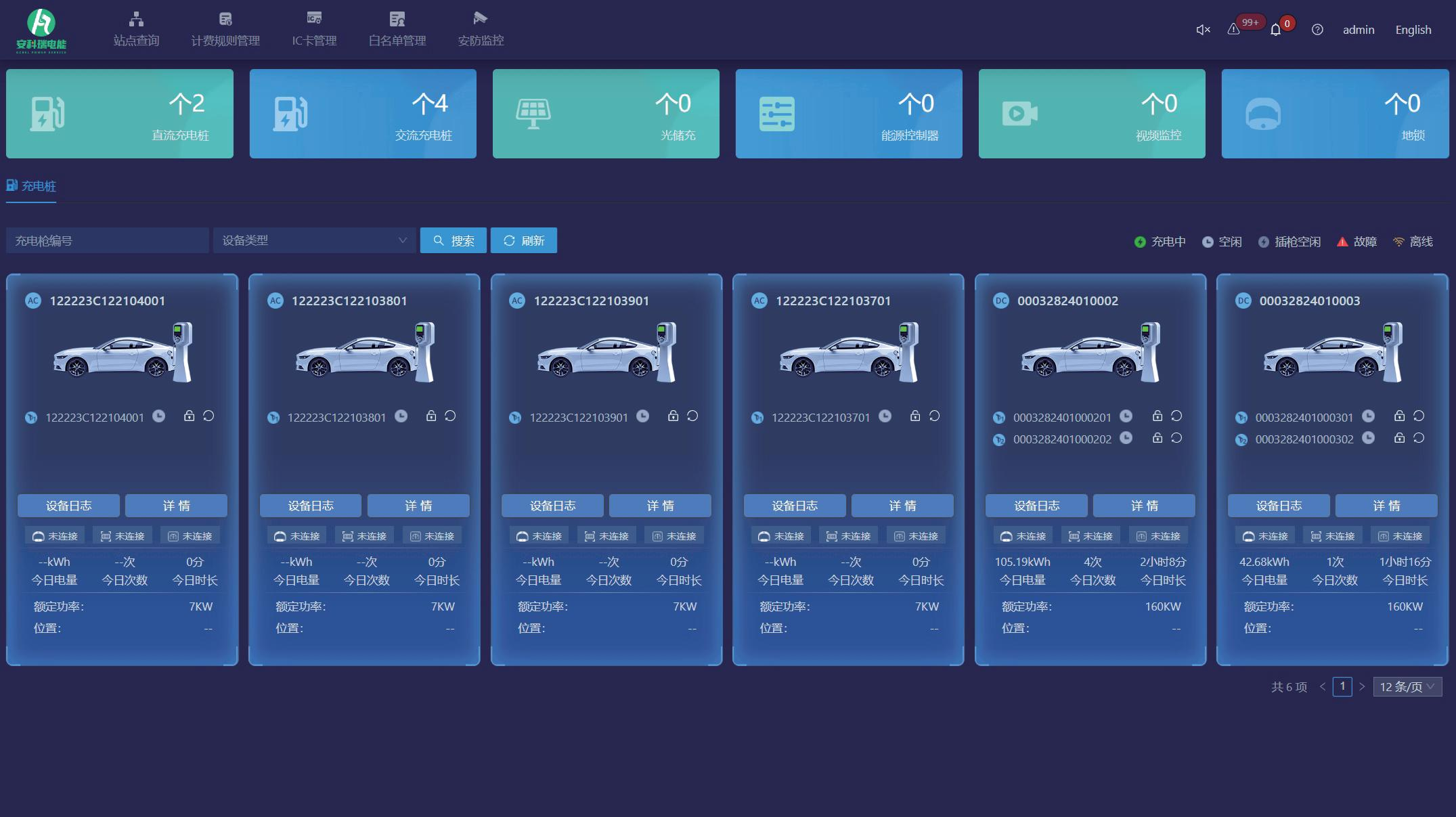Screen dimensions: 1456x817
Task: Open the notification bell icon
Action: coord(1276,30)
